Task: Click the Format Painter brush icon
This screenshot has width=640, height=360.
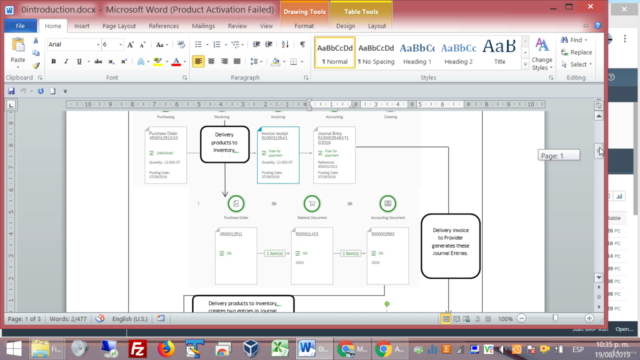Action: tap(36, 65)
